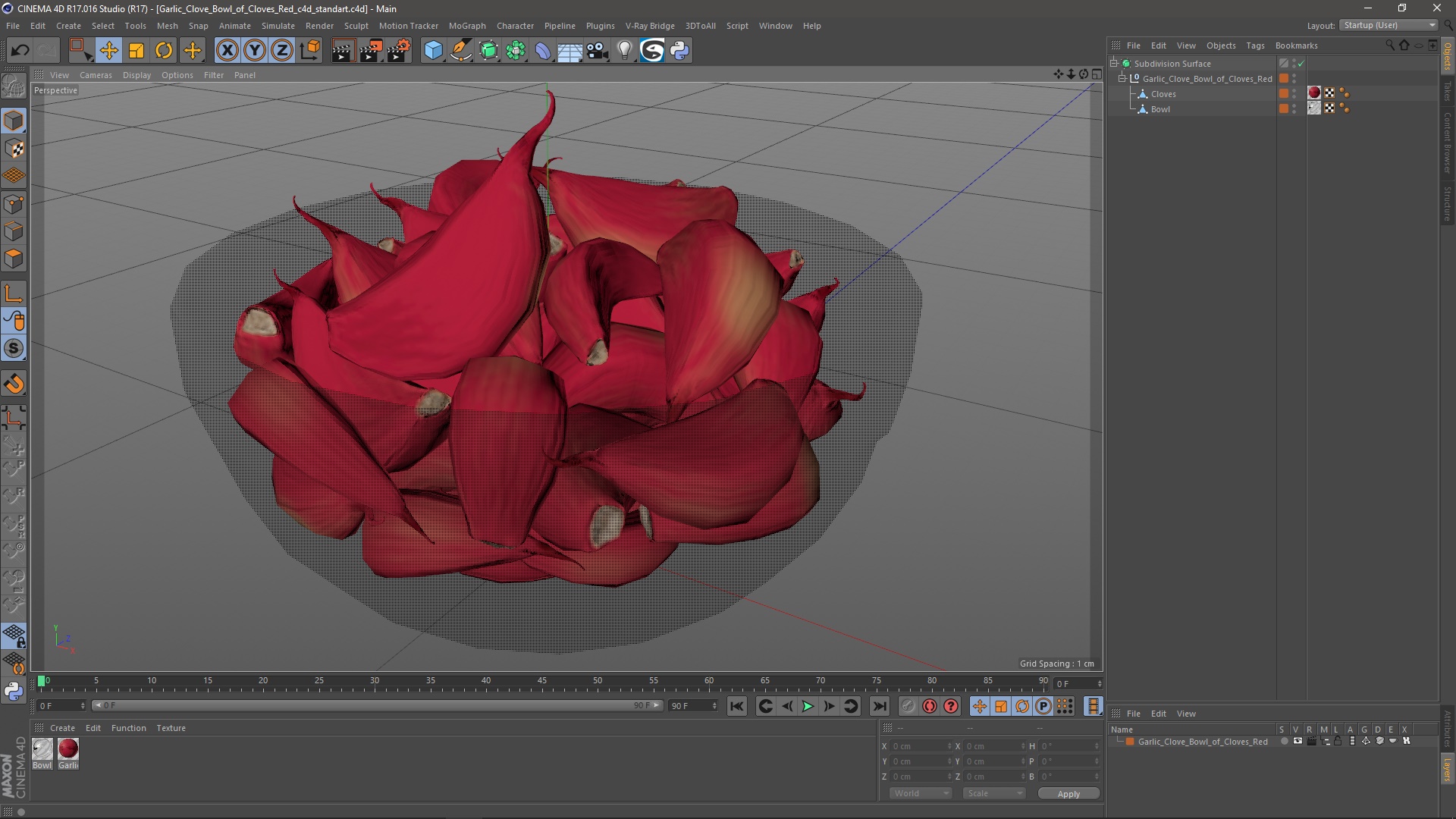
Task: Open the Simulate menu
Action: [x=279, y=25]
